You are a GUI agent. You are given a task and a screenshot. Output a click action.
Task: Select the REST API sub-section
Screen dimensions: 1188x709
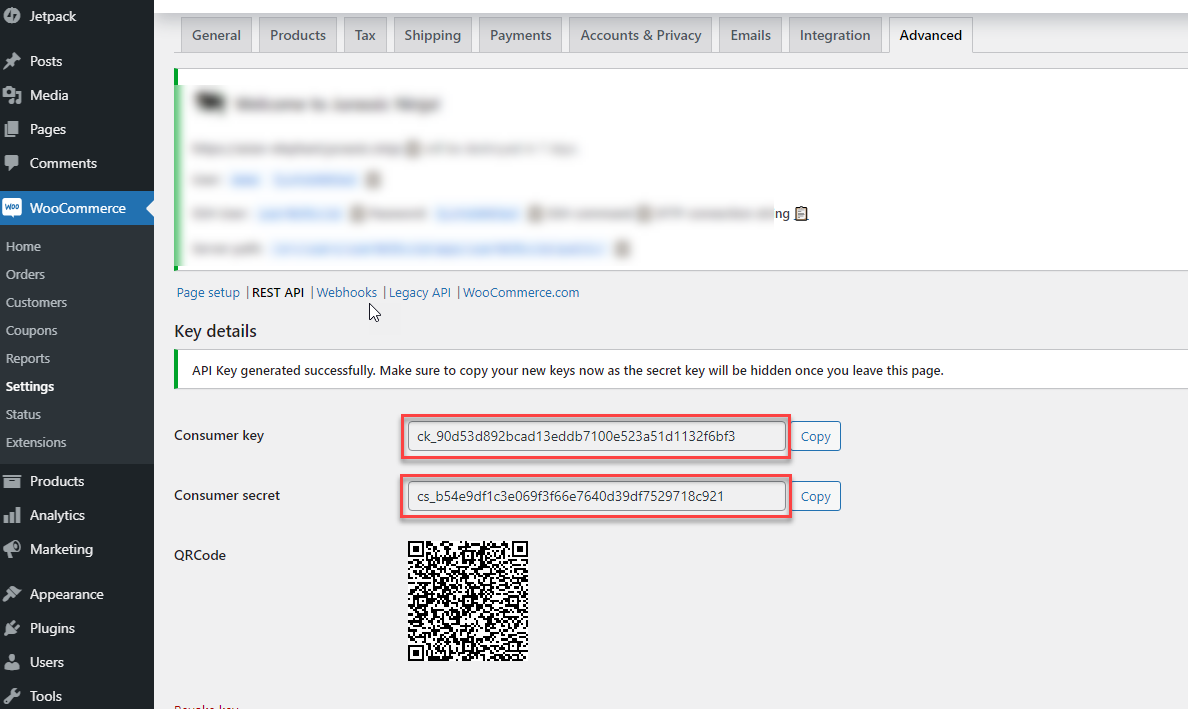pyautogui.click(x=278, y=292)
